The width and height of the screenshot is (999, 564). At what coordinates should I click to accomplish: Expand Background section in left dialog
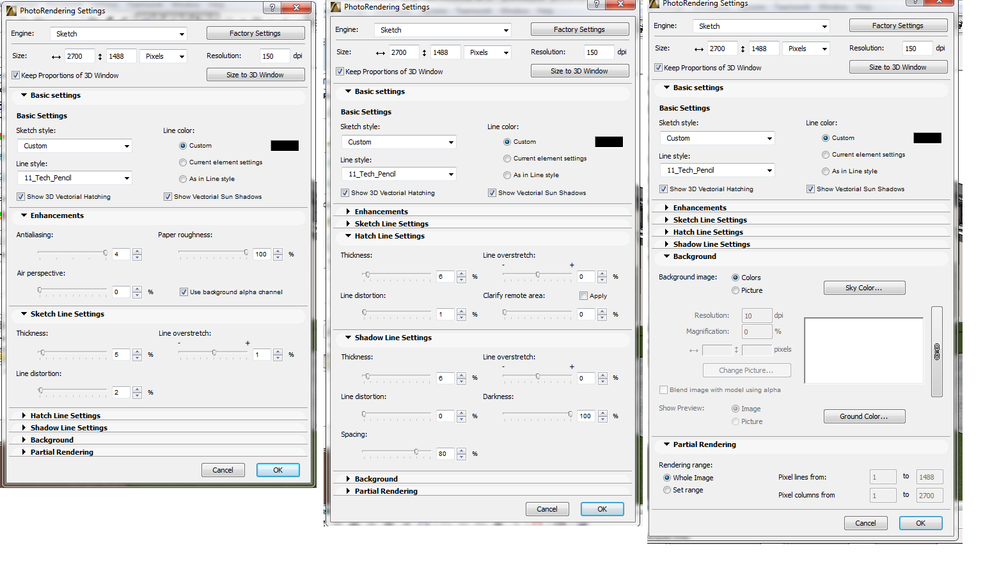coord(24,440)
